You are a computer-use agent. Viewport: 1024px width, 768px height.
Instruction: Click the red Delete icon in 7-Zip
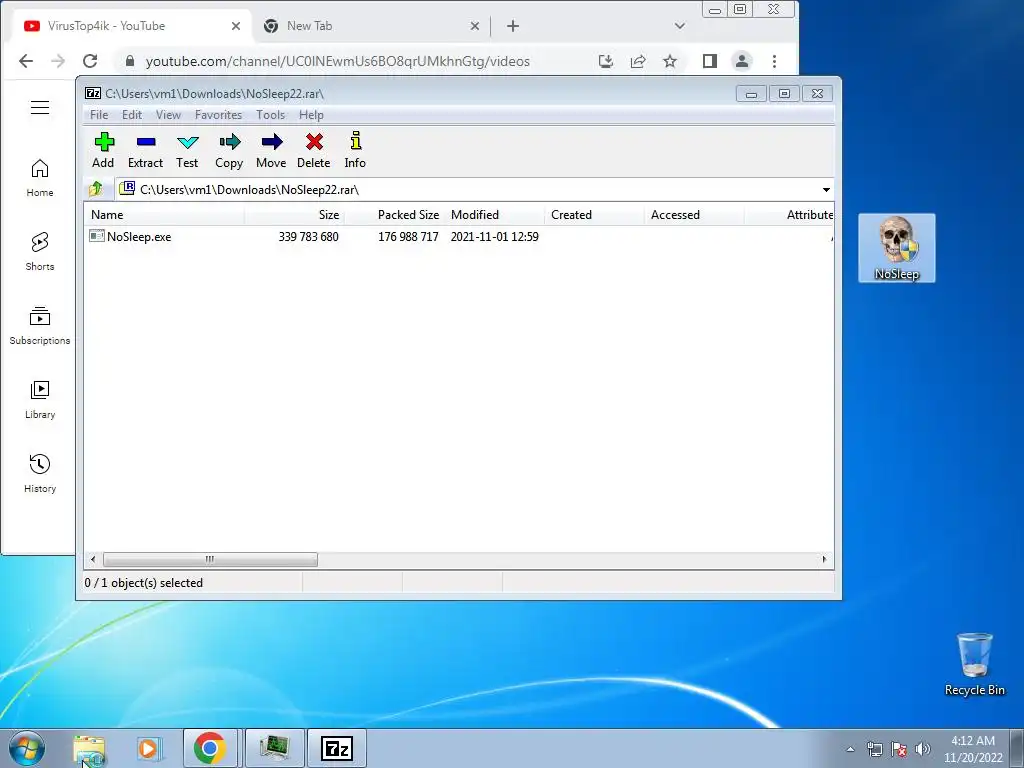pyautogui.click(x=313, y=151)
